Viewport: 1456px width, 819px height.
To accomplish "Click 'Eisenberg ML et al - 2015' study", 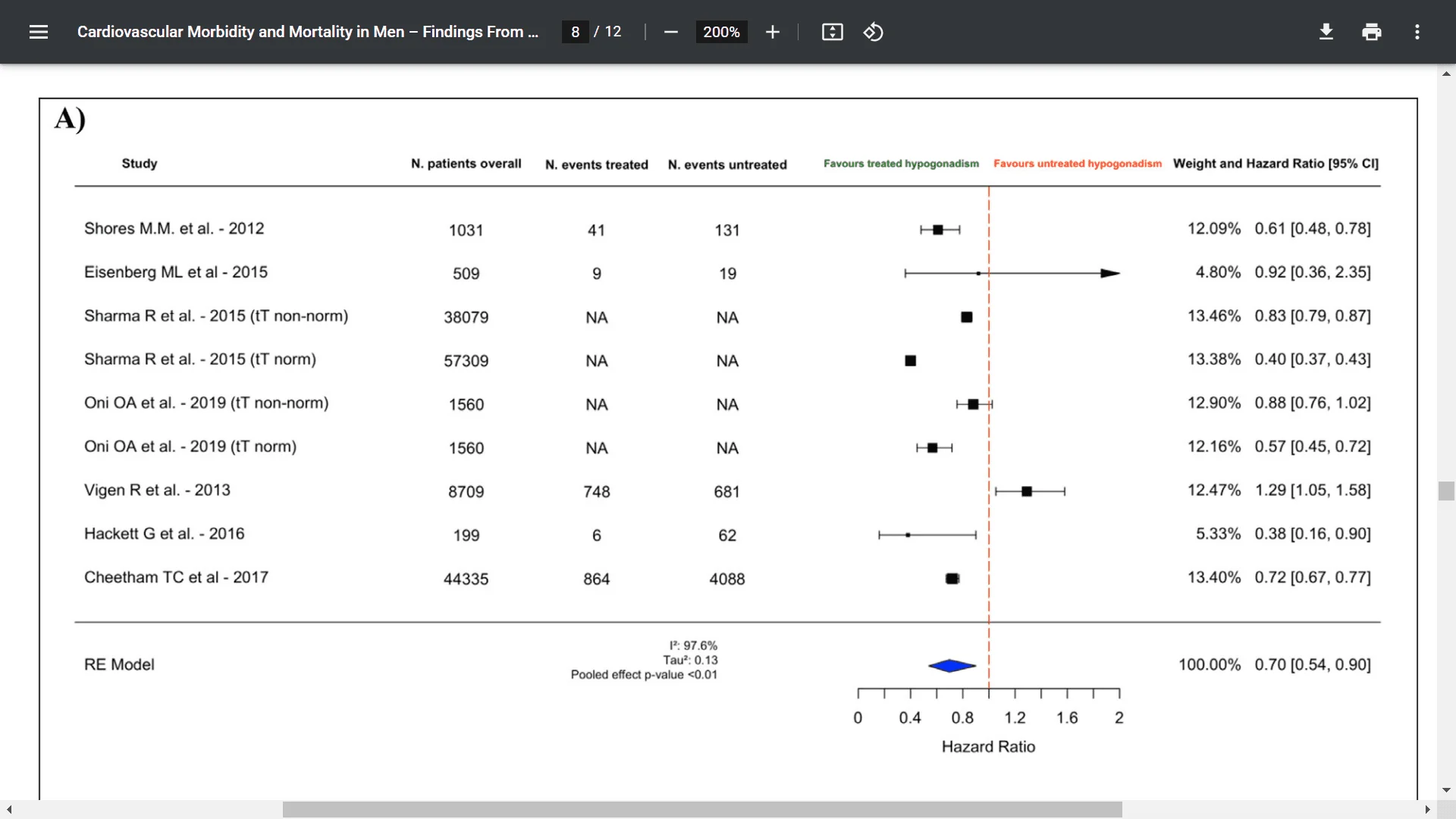I will pyautogui.click(x=176, y=272).
